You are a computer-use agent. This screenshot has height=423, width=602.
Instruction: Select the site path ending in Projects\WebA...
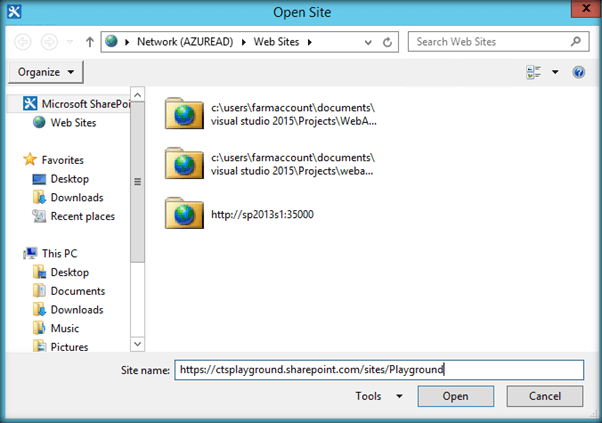(x=294, y=114)
